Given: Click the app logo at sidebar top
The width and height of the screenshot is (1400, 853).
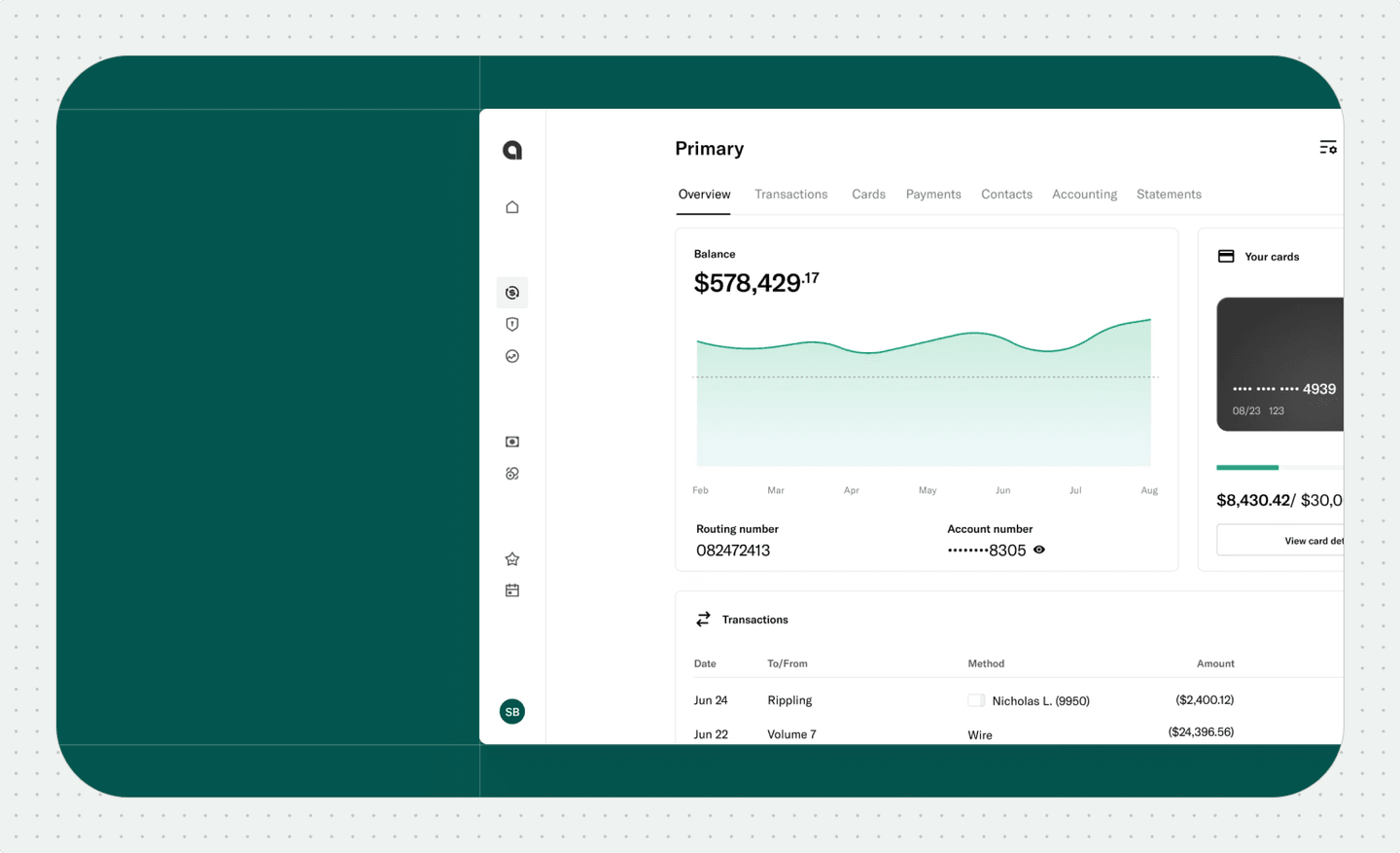Looking at the screenshot, I should (512, 150).
